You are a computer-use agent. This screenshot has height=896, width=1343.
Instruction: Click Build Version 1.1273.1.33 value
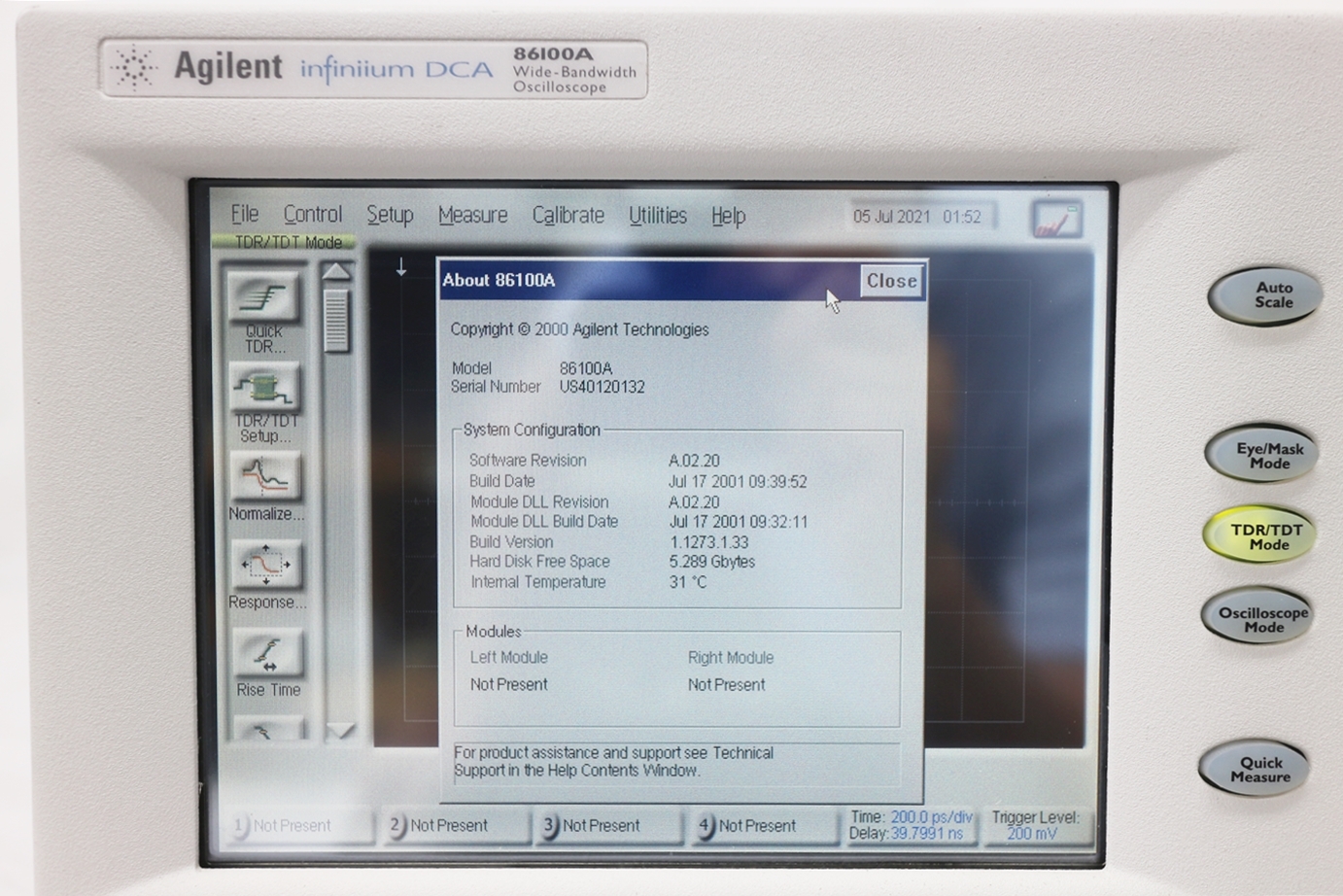pos(708,542)
